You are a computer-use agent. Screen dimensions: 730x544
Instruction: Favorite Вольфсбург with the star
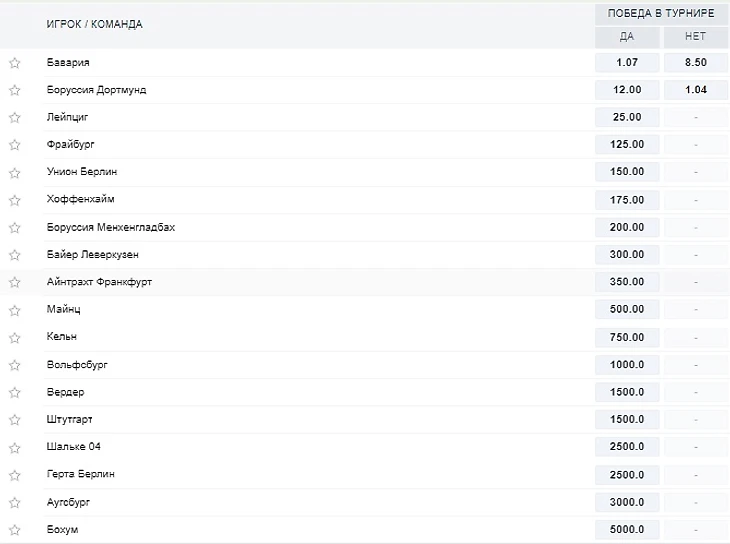15,365
